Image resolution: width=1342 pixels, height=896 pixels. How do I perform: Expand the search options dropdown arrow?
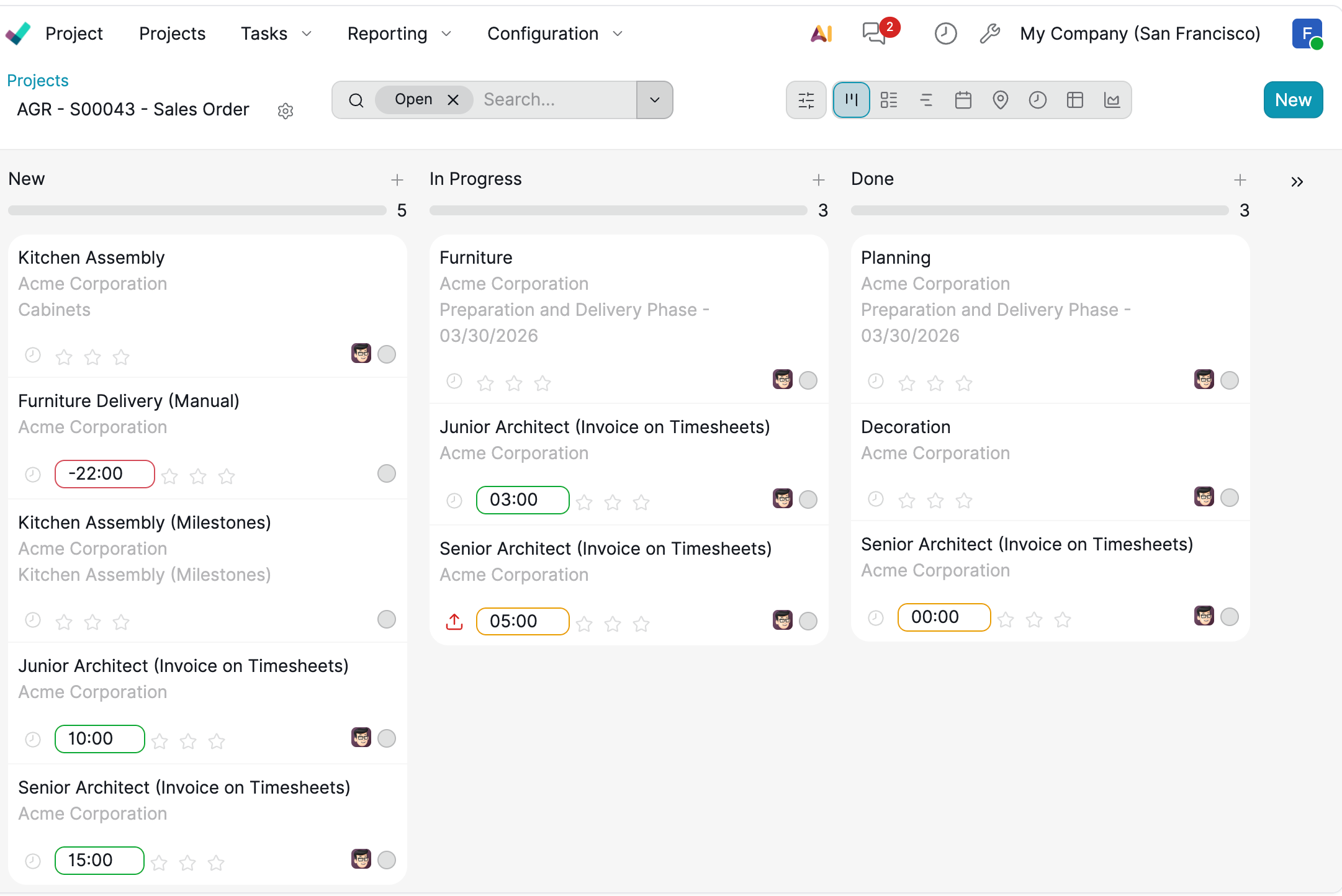[654, 100]
